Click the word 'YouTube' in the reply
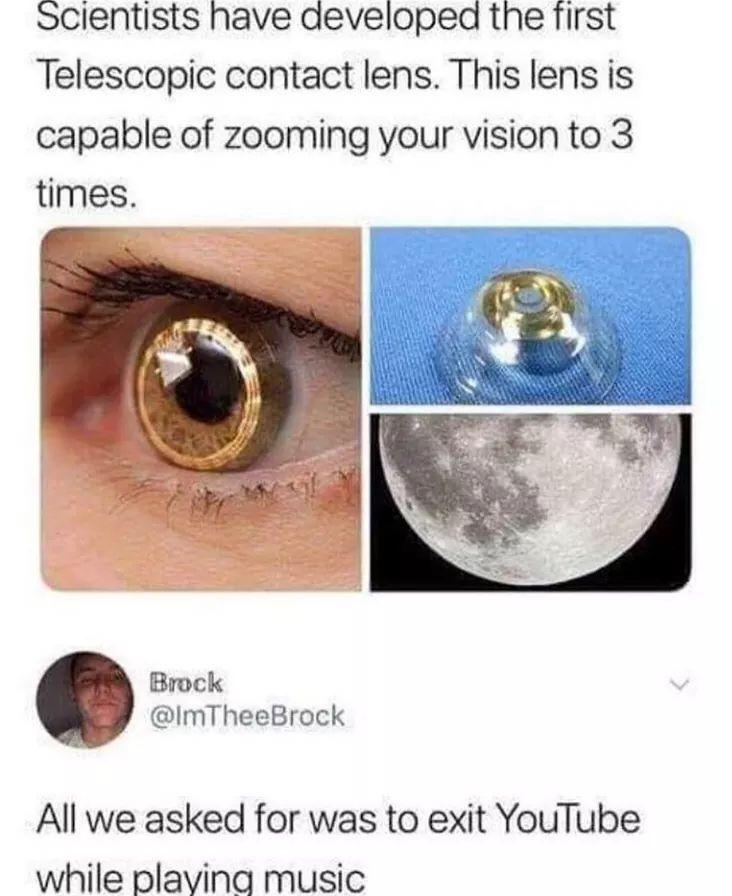The width and height of the screenshot is (732, 896). point(569,819)
